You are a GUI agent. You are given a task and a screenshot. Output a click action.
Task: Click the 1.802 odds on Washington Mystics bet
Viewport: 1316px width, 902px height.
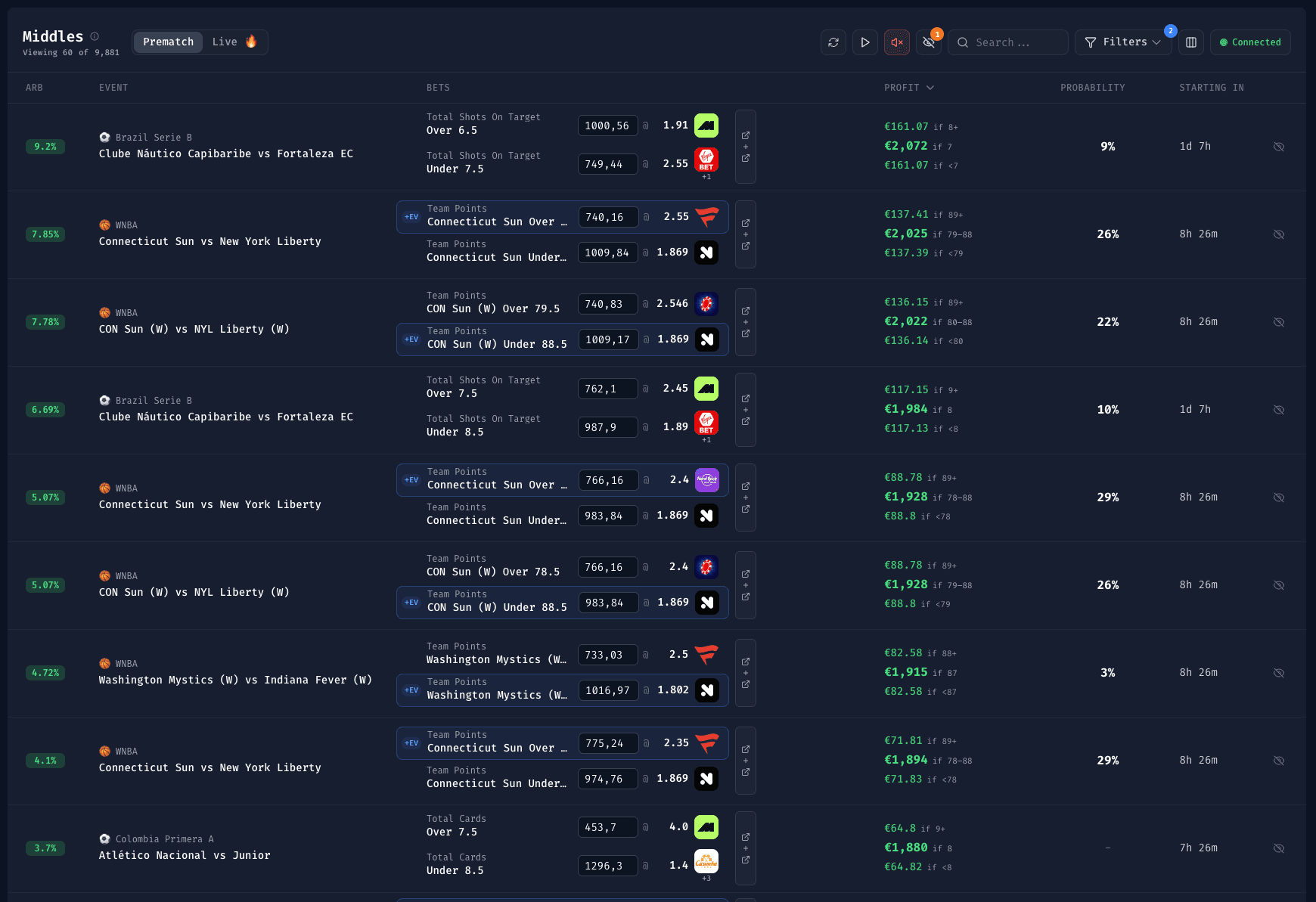(x=673, y=690)
